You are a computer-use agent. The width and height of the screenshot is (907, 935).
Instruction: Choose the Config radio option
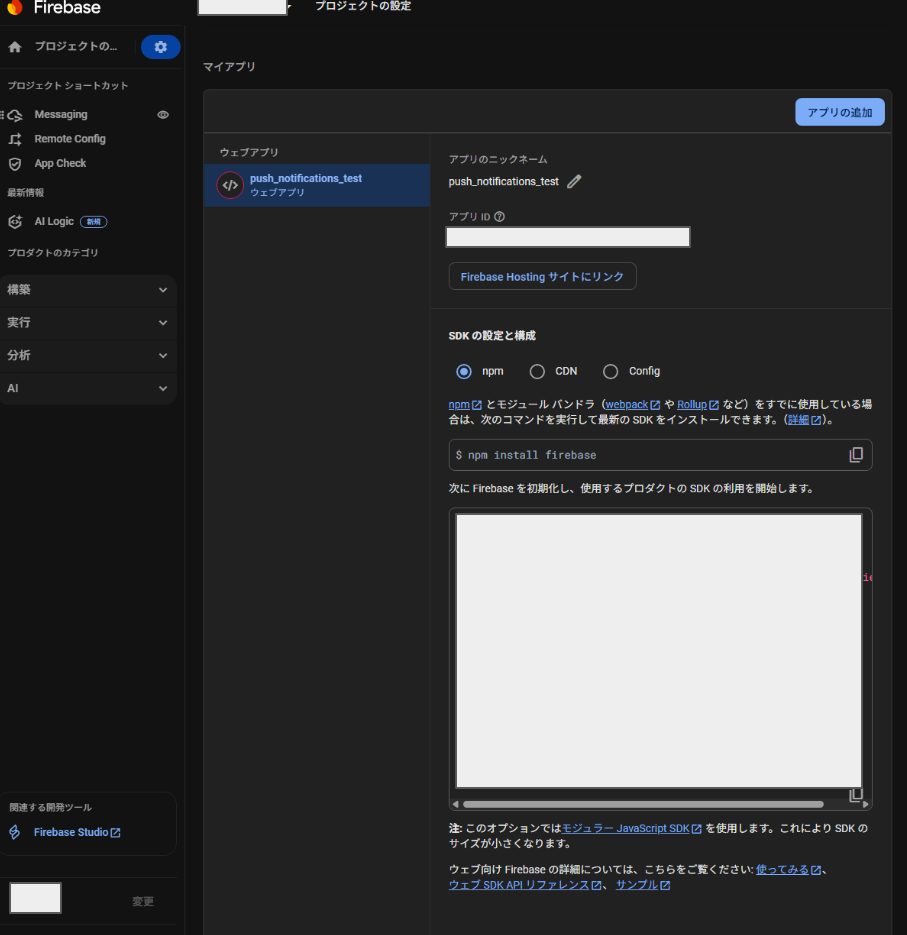611,371
